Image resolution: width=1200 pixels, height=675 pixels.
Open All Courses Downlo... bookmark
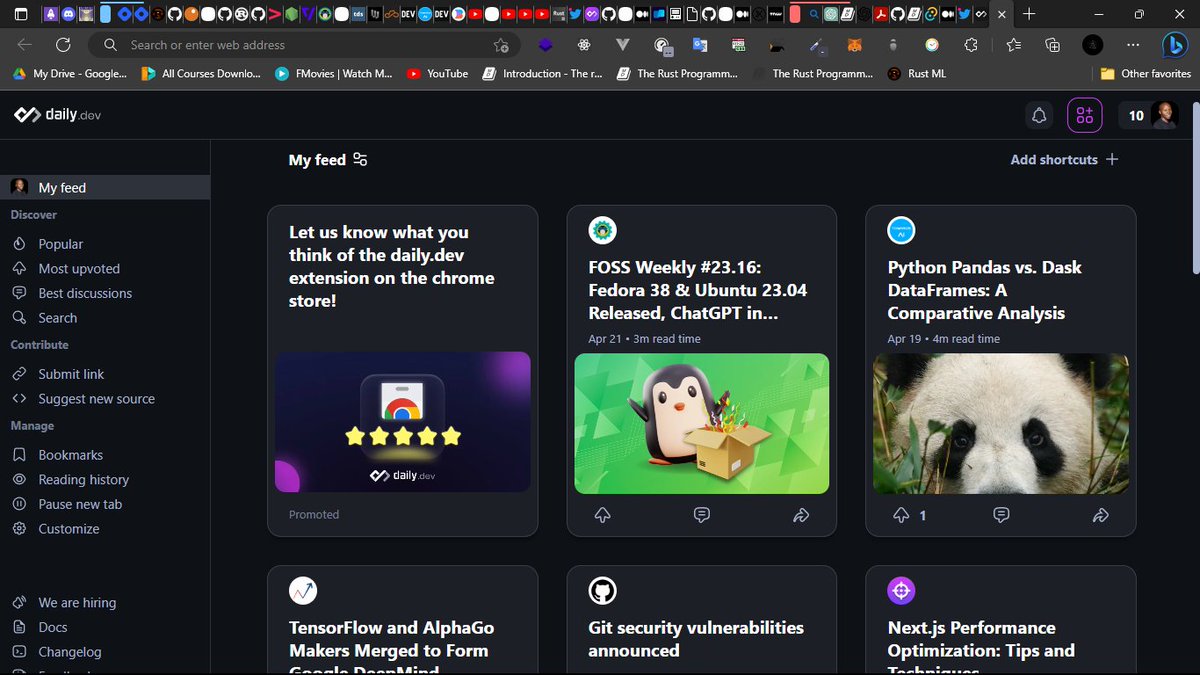click(x=201, y=73)
